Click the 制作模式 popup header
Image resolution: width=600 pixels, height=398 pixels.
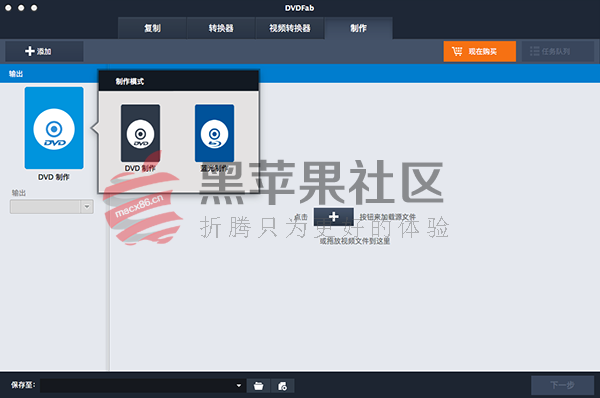(x=179, y=81)
